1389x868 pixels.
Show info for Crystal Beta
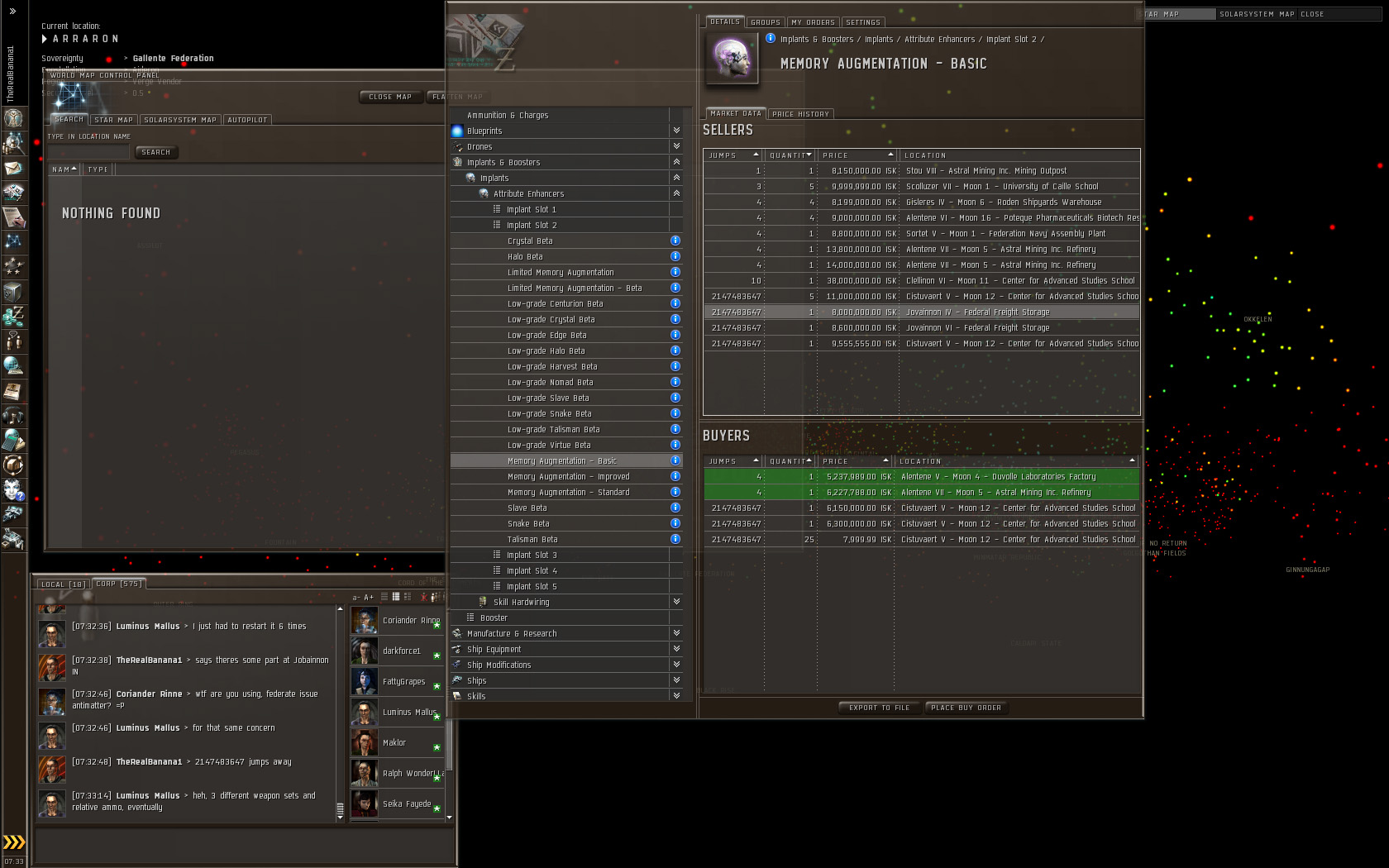pyautogui.click(x=675, y=241)
